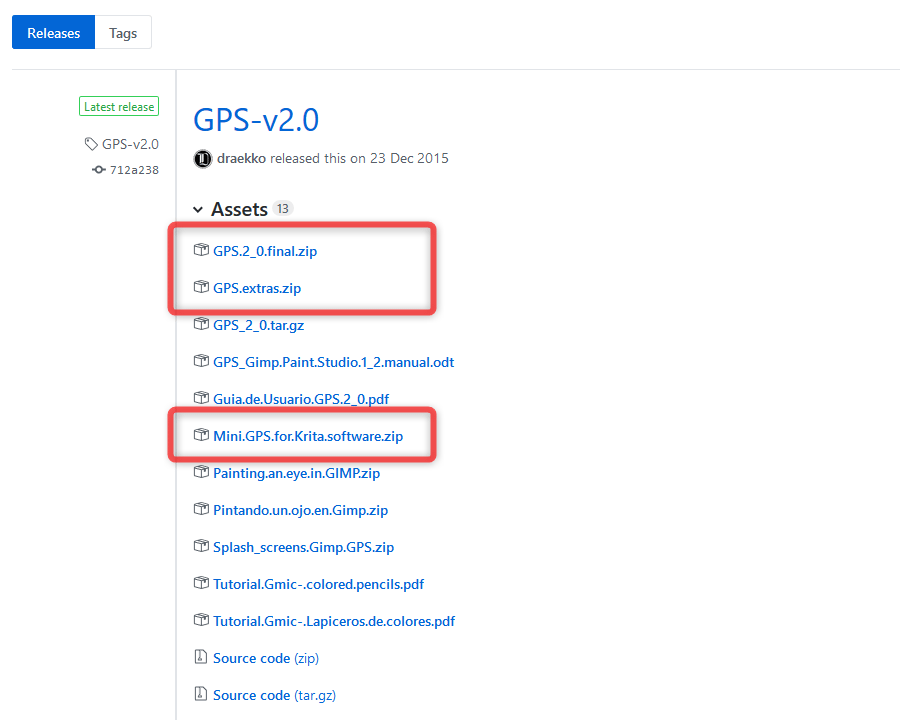
Task: Click package icon next to Painting.an.eye.in.GIMP.zip
Action: click(201, 471)
